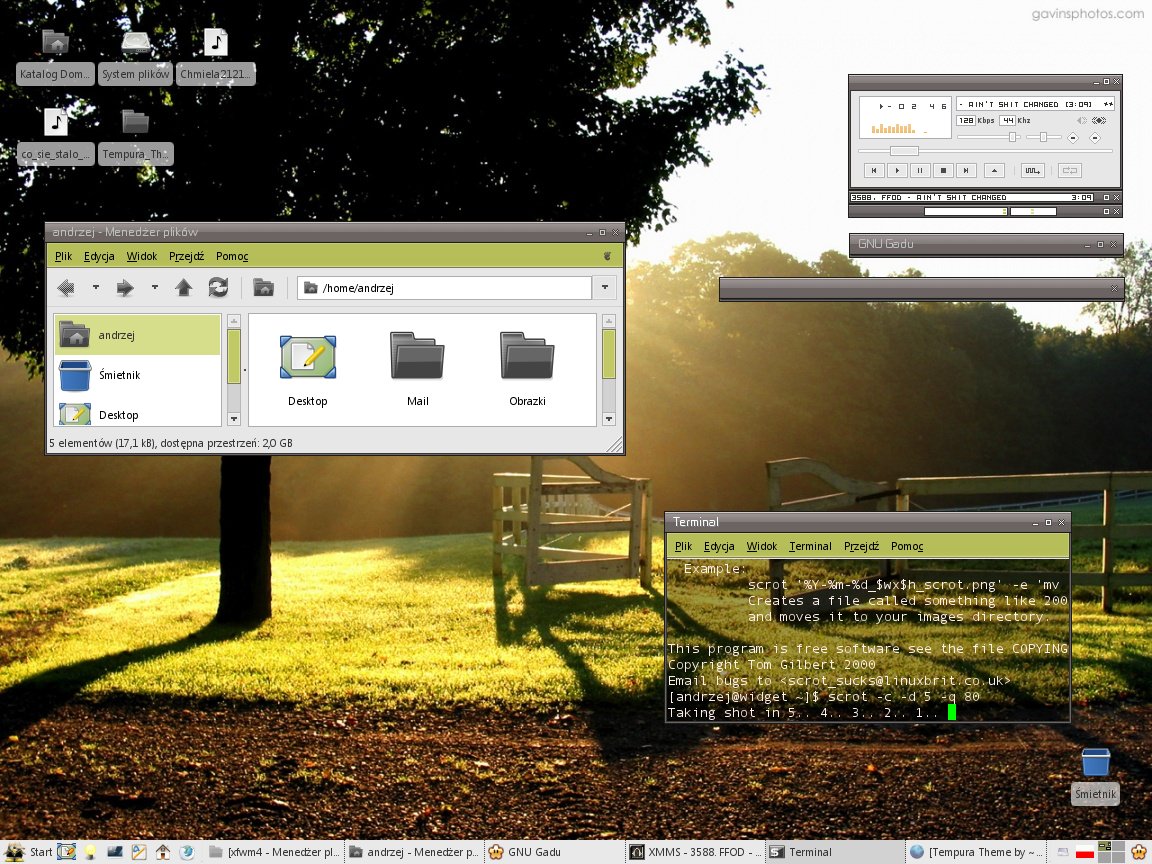Open the Przejdź menu in file manager
Viewport: 1152px width, 864px height.
pos(187,256)
